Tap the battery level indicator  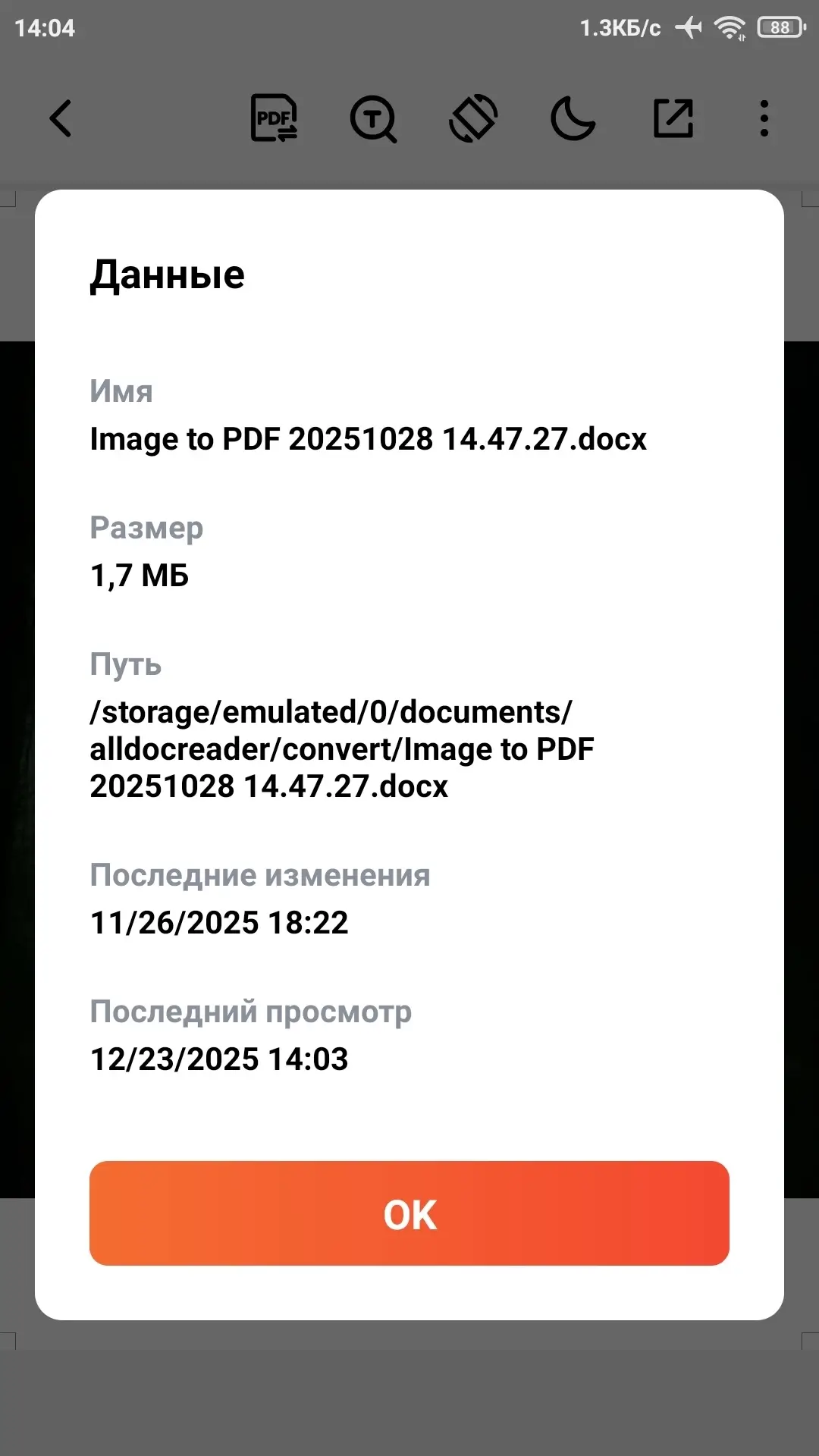coord(780,28)
